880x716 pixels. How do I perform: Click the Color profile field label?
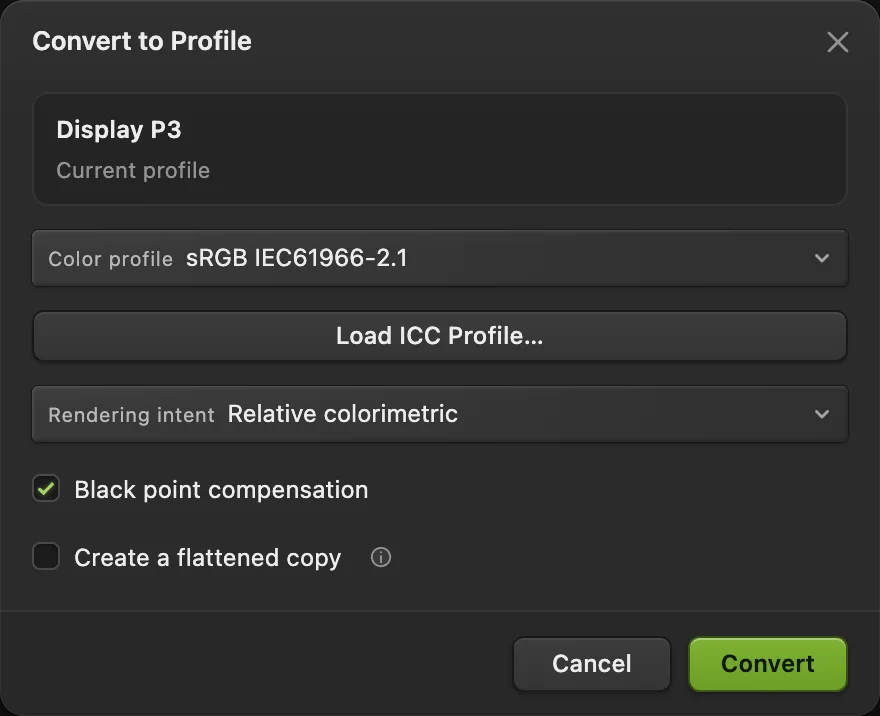[111, 259]
